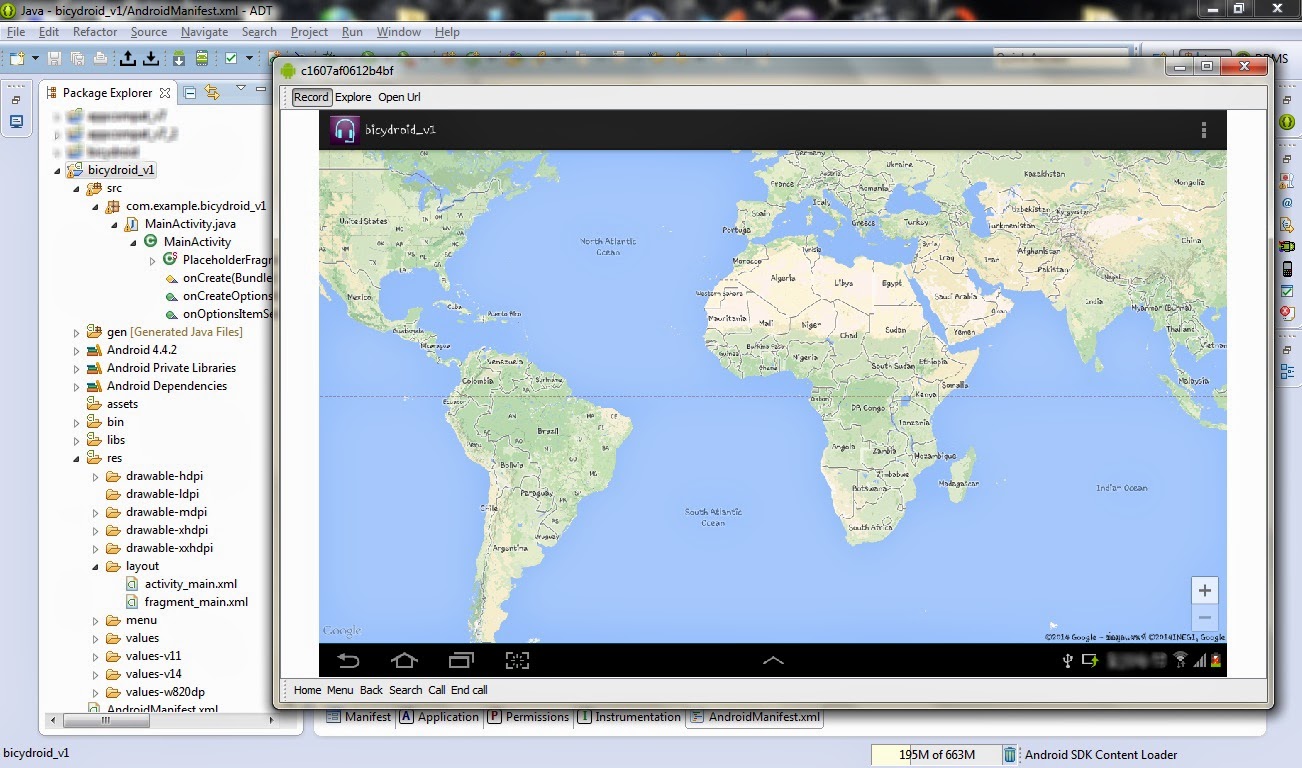Click the Search button below device screen

point(406,690)
